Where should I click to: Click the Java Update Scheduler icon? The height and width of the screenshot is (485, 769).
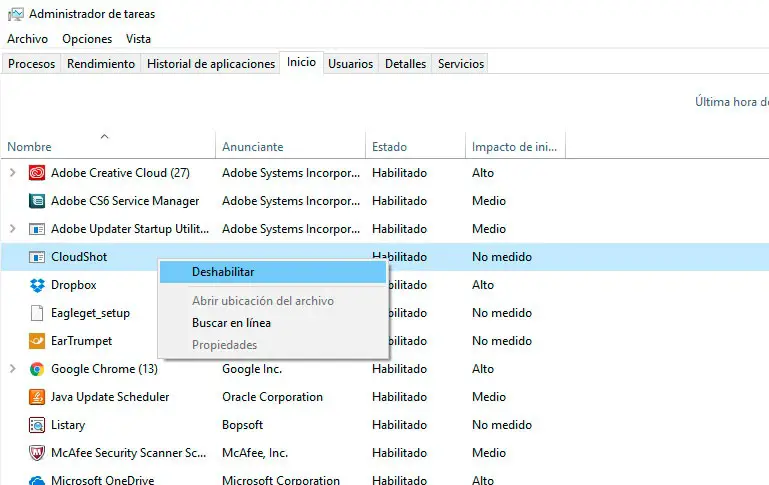click(x=37, y=397)
